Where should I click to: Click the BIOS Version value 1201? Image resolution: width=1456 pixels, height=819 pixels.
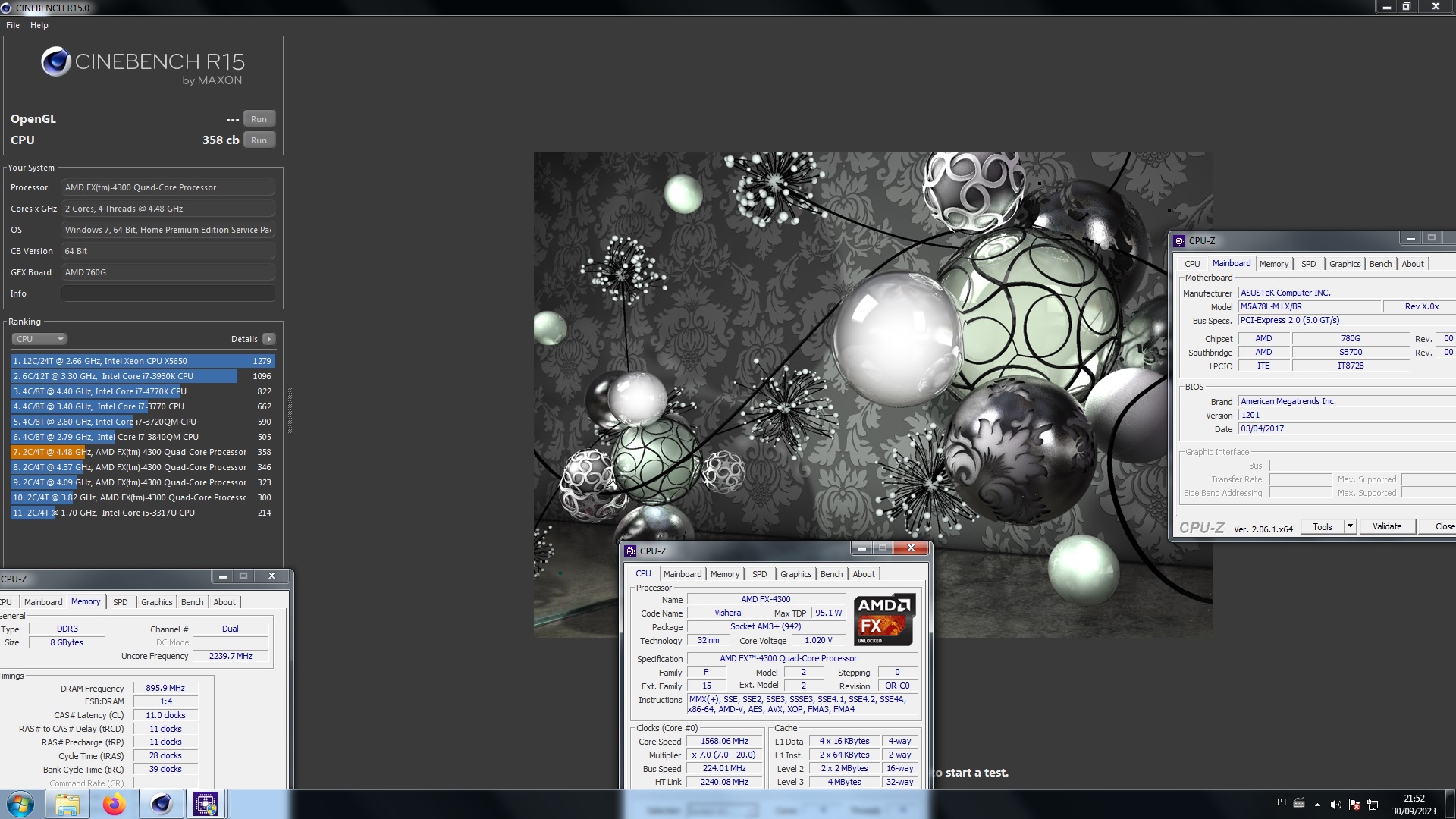1347,416
